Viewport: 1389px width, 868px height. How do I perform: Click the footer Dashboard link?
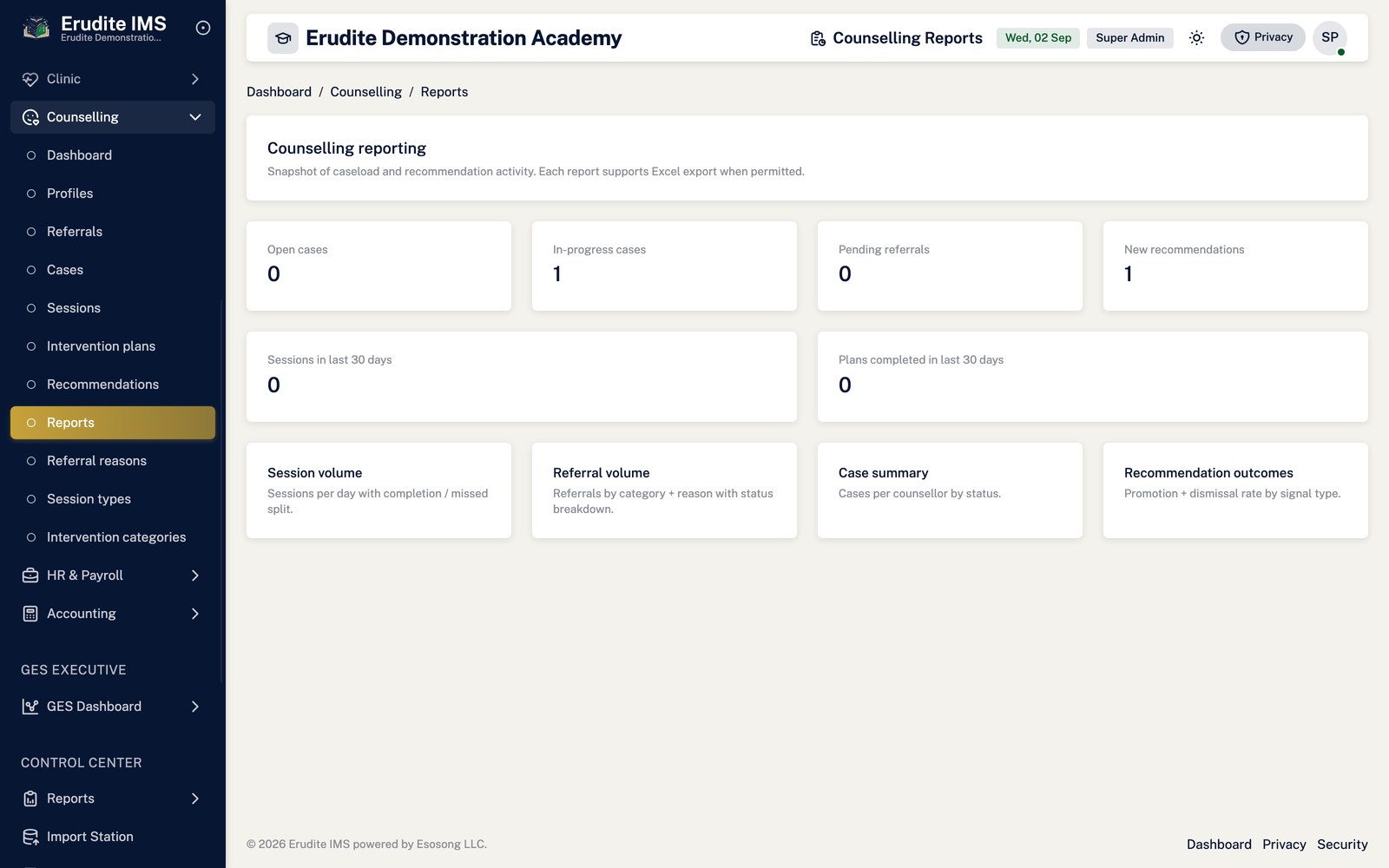[1219, 845]
